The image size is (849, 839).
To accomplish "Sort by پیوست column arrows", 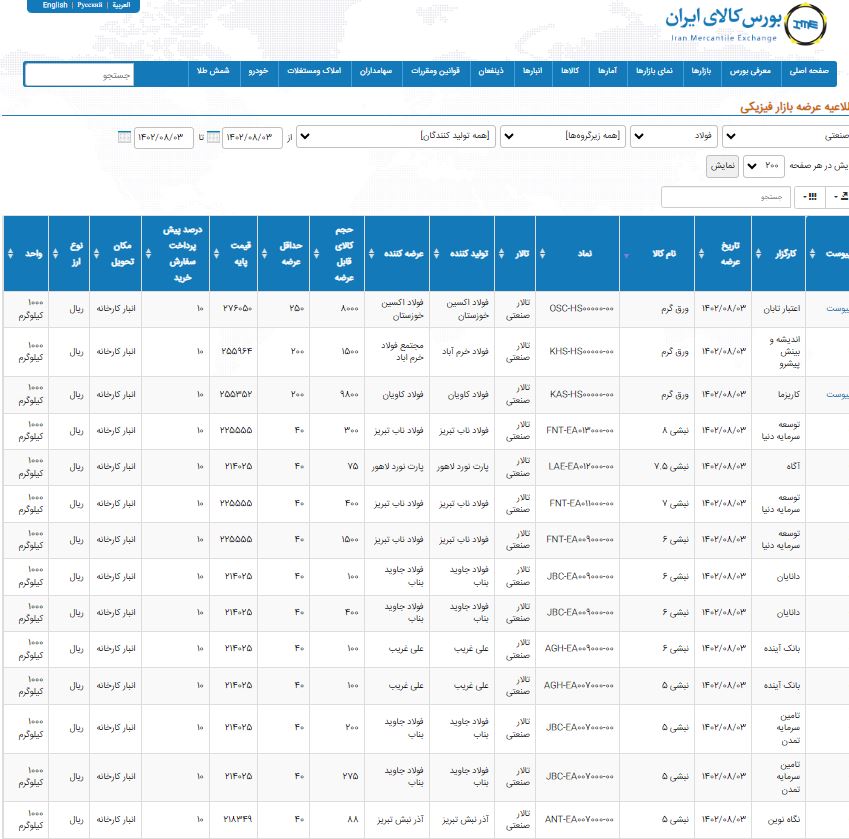I will click(x=812, y=253).
